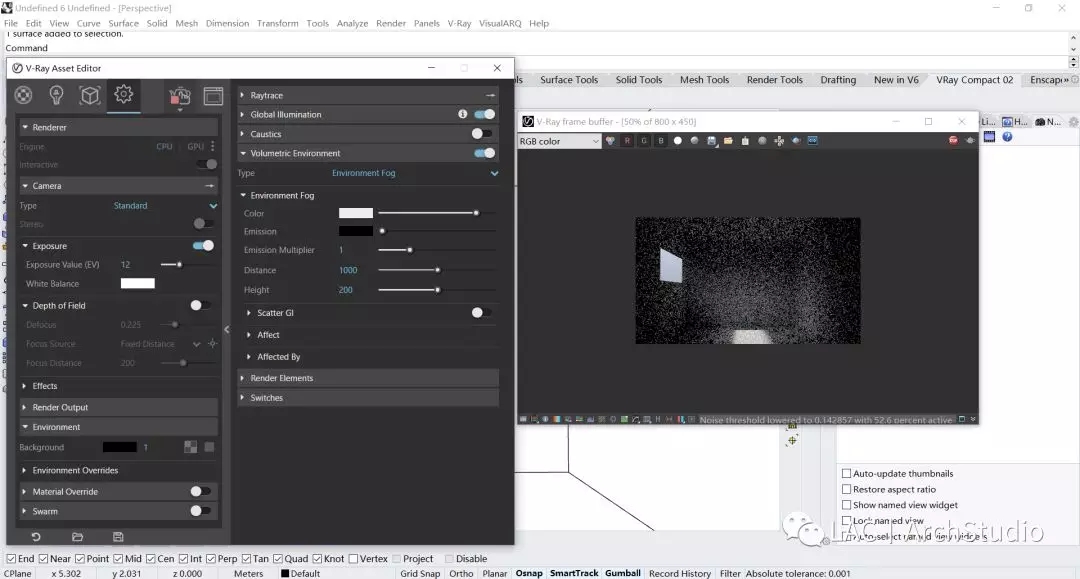Turn off the Exposure toggle
The image size is (1080, 579).
(203, 246)
